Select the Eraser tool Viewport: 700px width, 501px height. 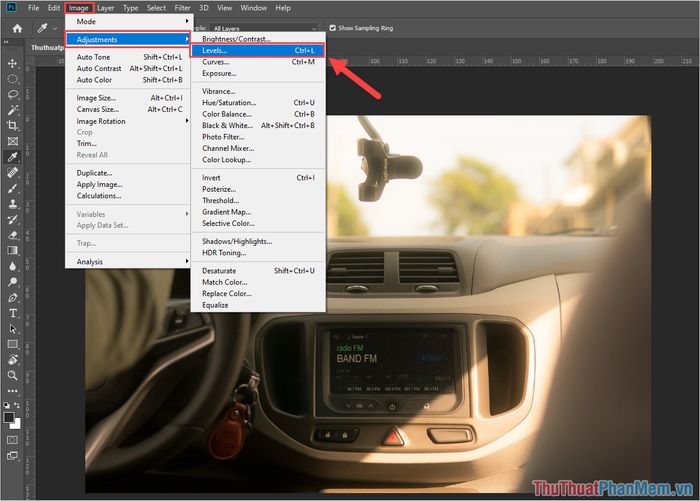pos(12,235)
